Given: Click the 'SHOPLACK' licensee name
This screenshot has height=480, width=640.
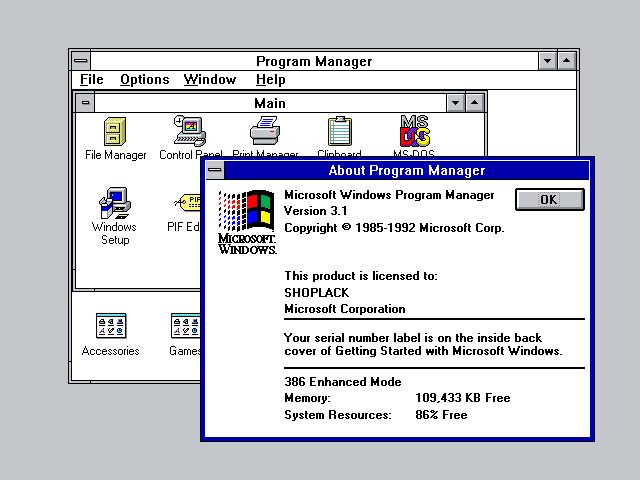Looking at the screenshot, I should pos(317,293).
